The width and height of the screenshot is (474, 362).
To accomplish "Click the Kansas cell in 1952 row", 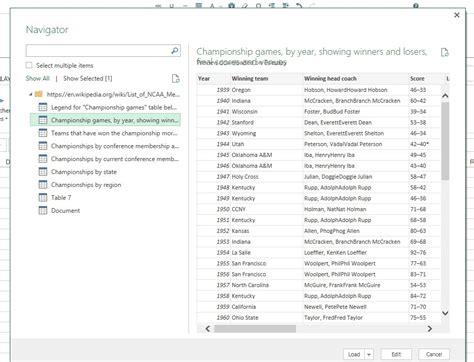I will (266, 231).
